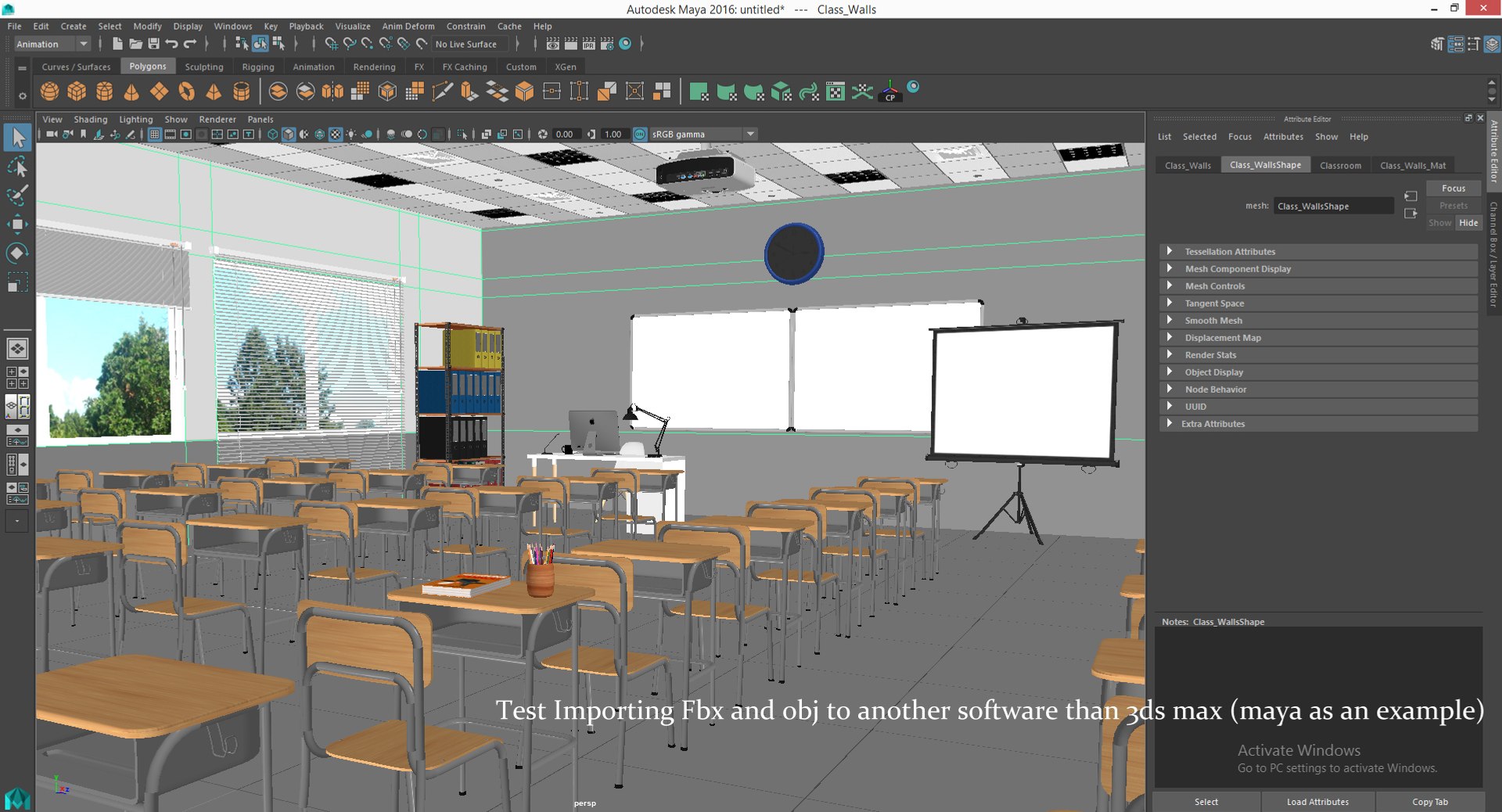Switch to four-view pane layout
Screen dimensions: 1502x812
[17, 378]
